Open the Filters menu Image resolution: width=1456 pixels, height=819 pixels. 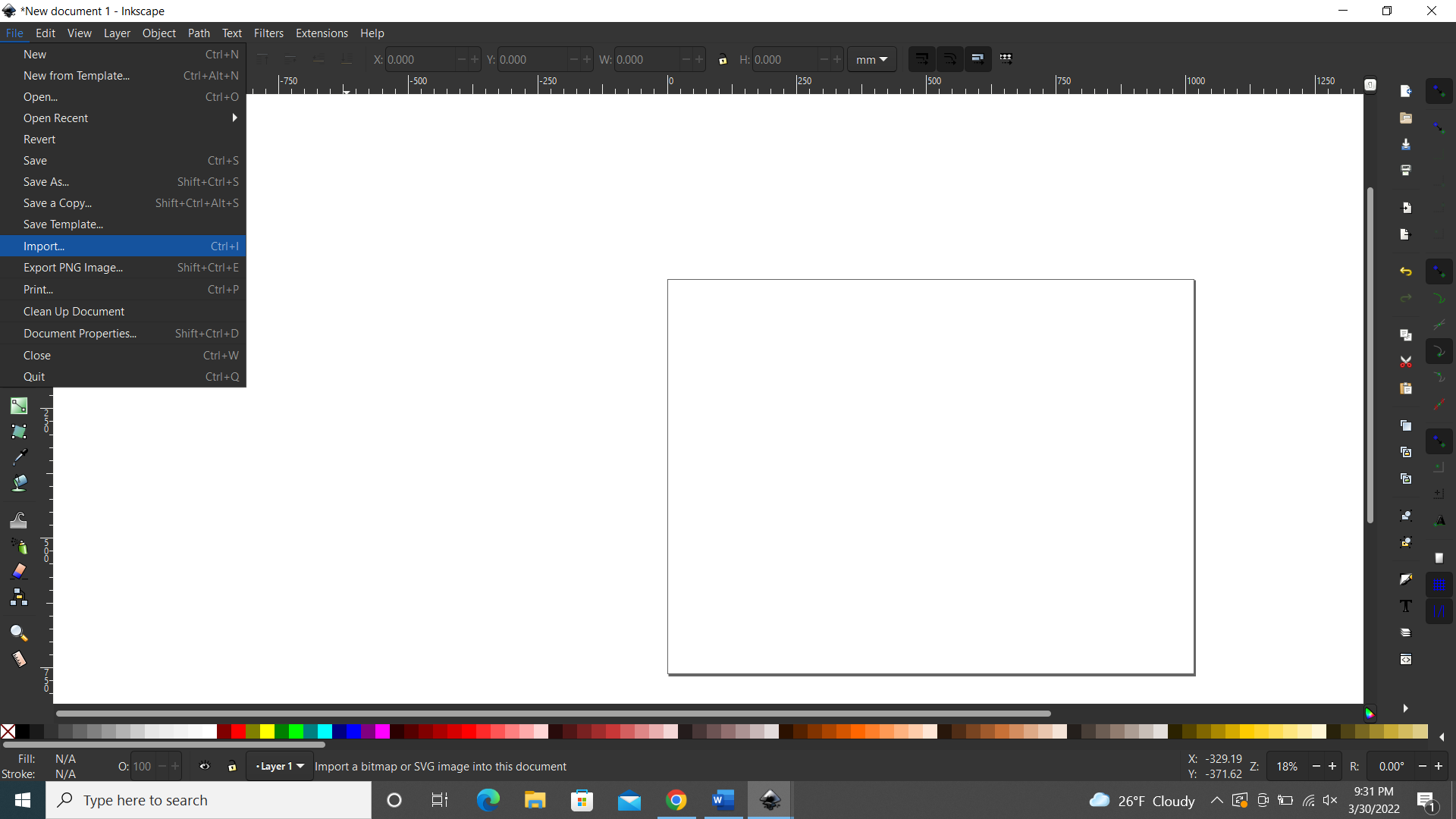pos(268,33)
